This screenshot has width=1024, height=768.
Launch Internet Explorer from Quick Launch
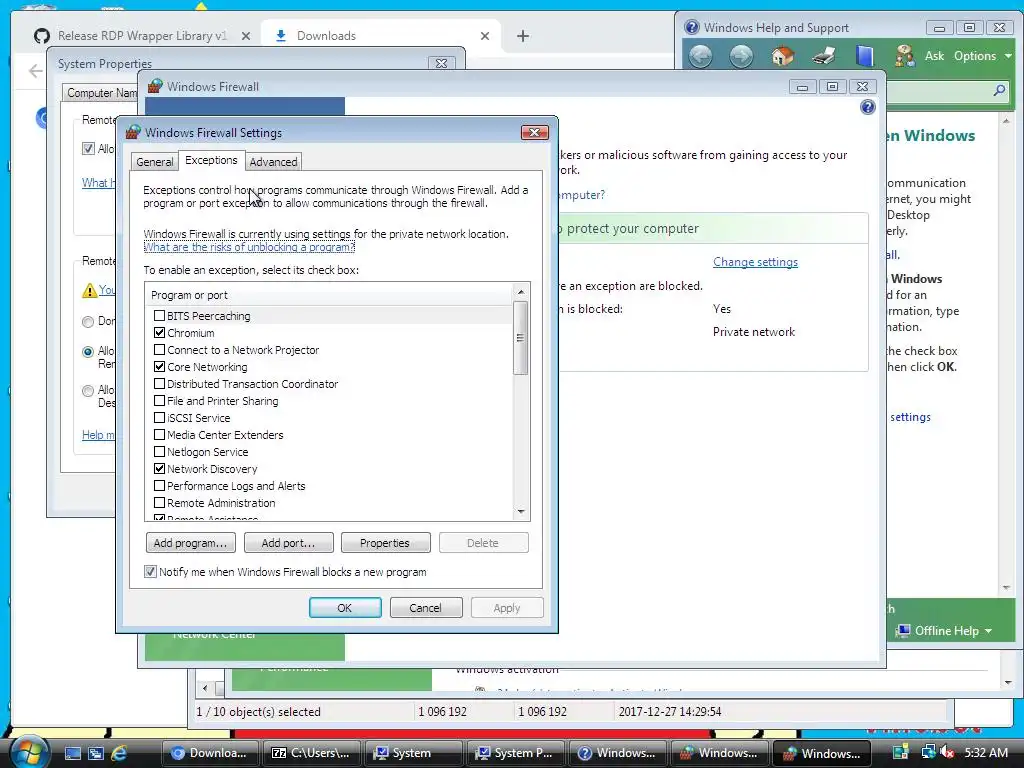(x=119, y=753)
